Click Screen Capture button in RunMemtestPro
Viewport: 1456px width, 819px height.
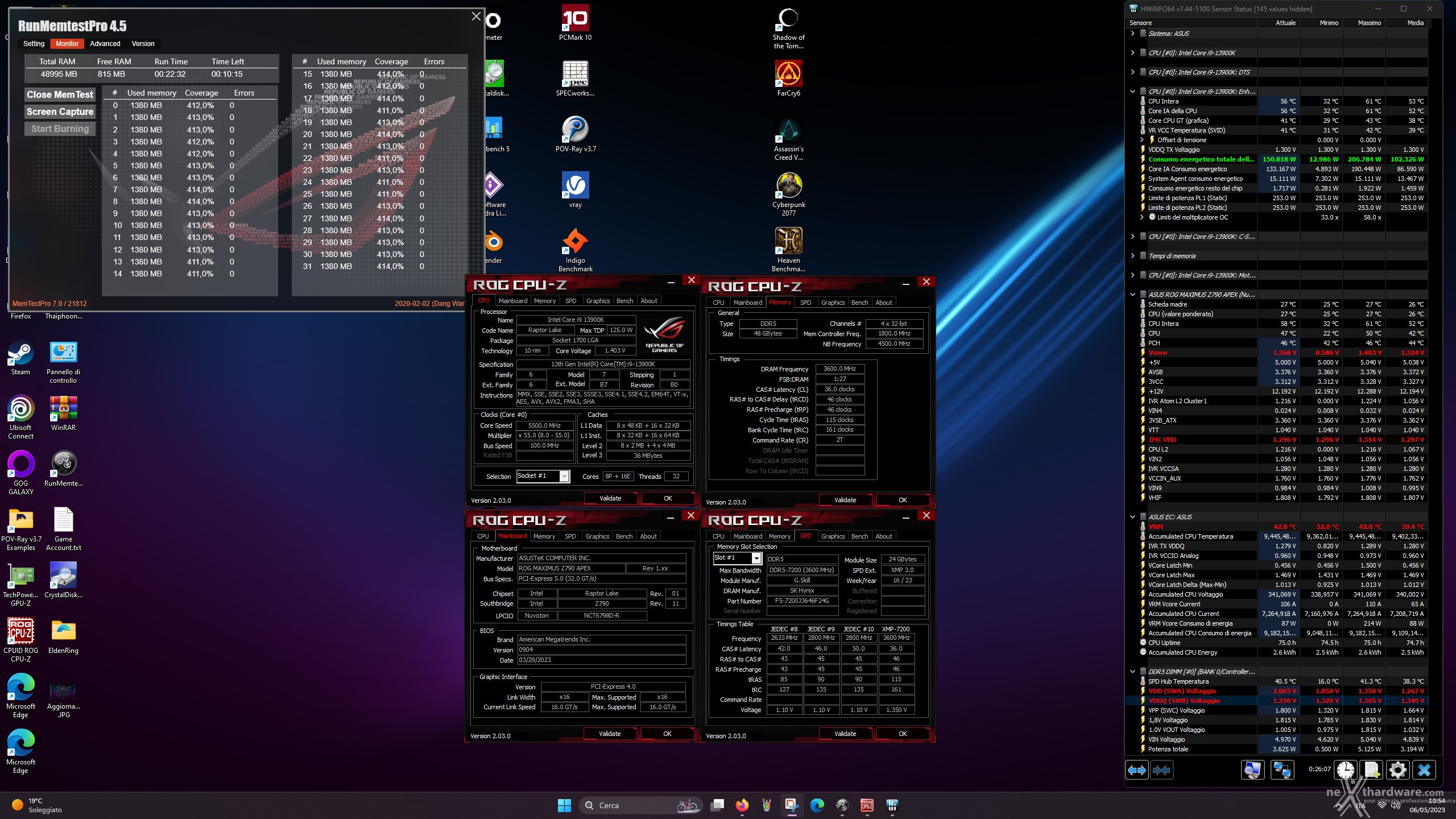pyautogui.click(x=60, y=112)
